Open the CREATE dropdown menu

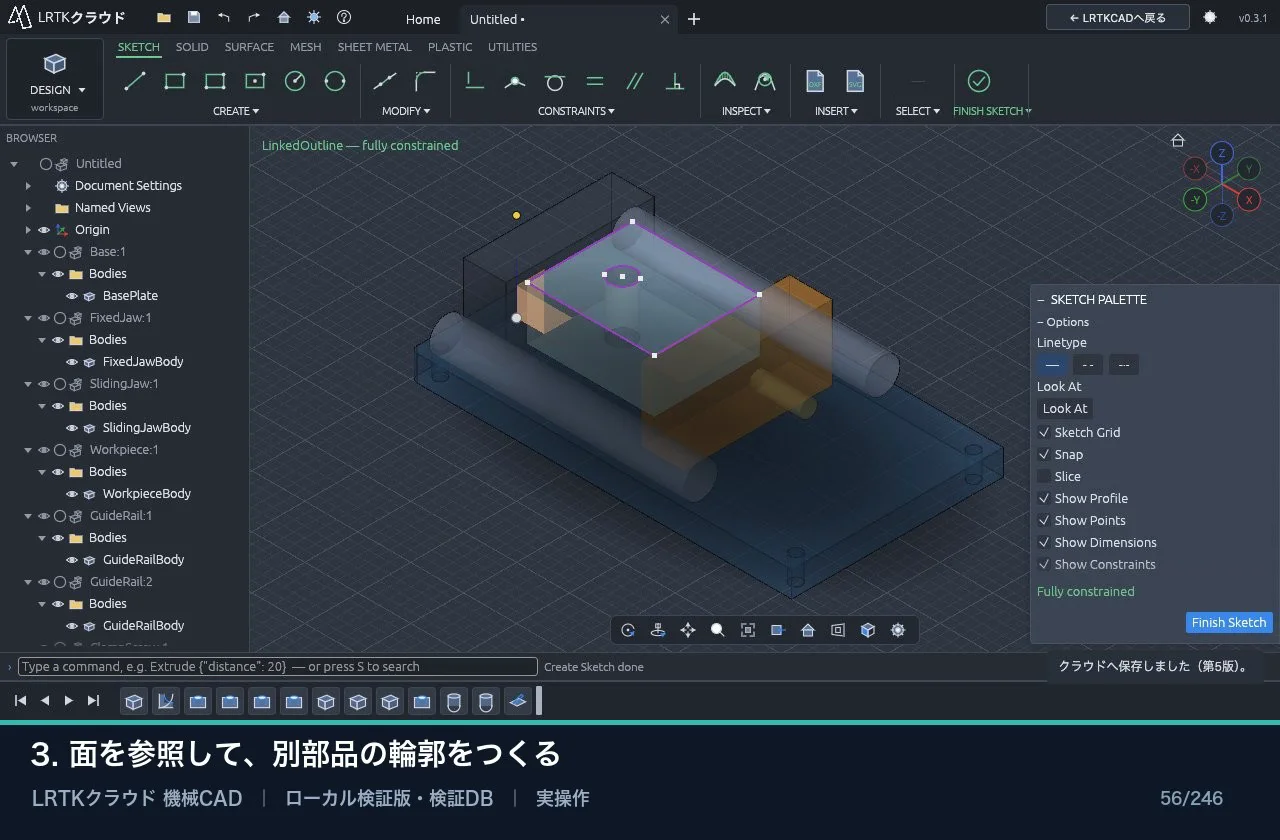[236, 111]
